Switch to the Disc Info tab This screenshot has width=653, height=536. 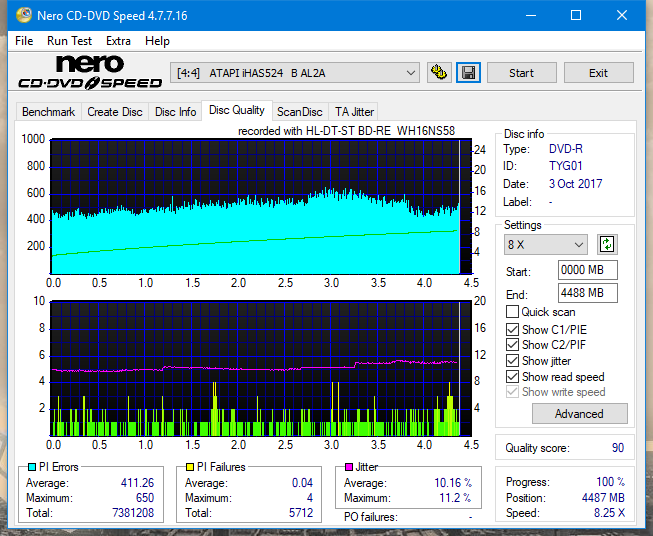tap(175, 112)
